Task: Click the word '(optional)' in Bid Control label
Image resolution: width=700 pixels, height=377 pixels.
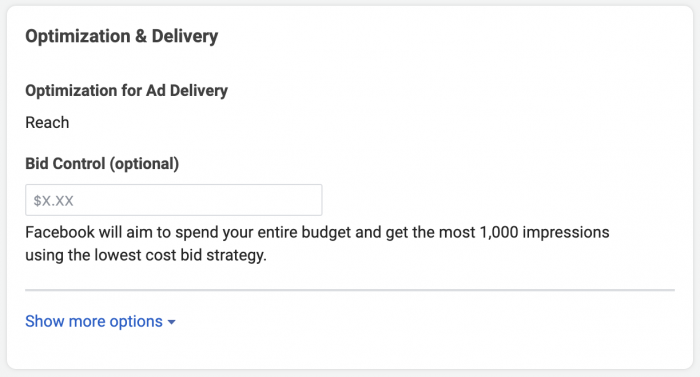Action: 144,164
